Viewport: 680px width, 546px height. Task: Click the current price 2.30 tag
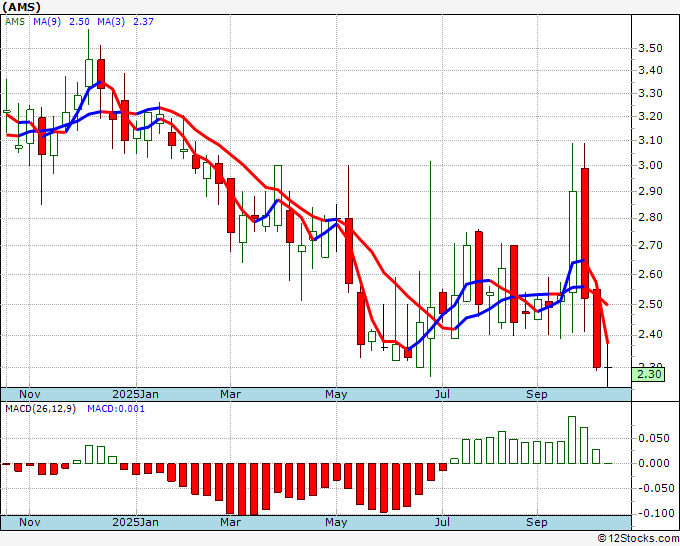(648, 374)
